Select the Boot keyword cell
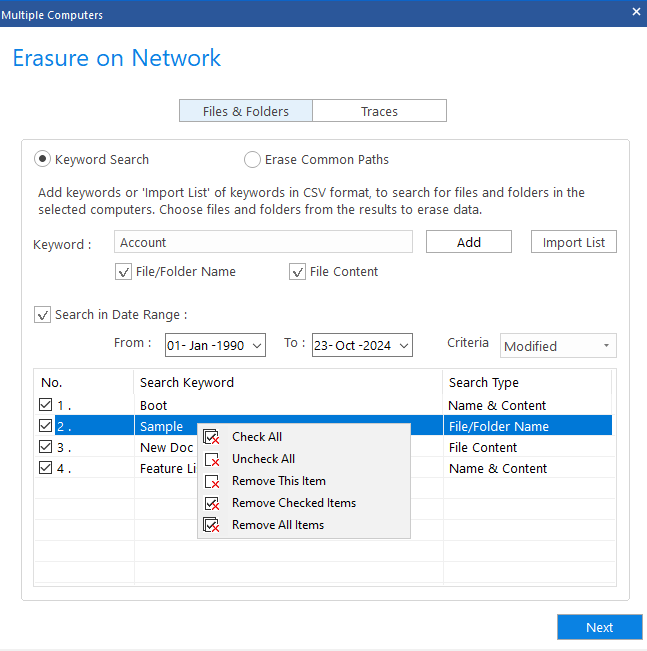 point(289,405)
